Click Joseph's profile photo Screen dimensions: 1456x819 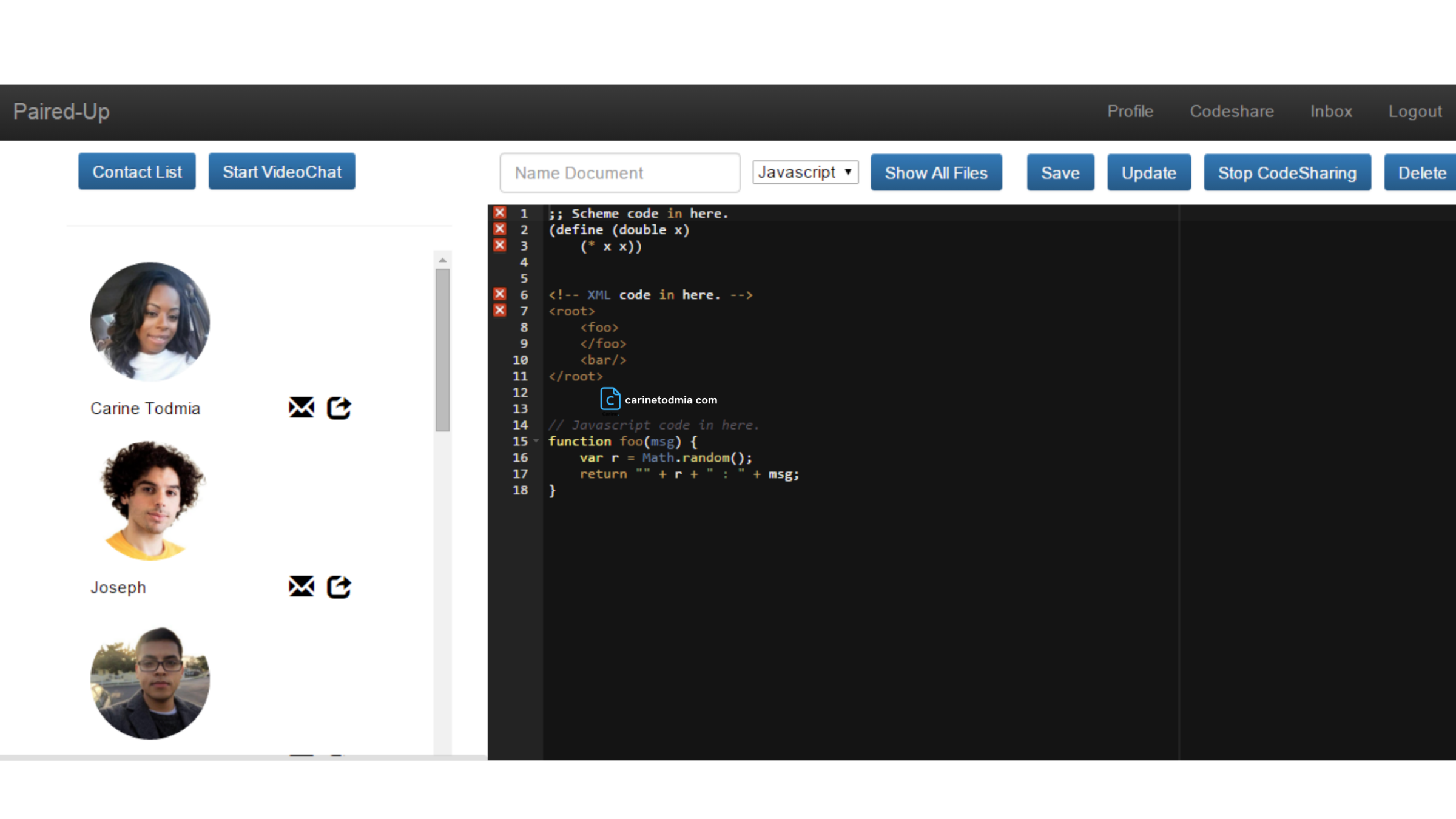point(150,500)
